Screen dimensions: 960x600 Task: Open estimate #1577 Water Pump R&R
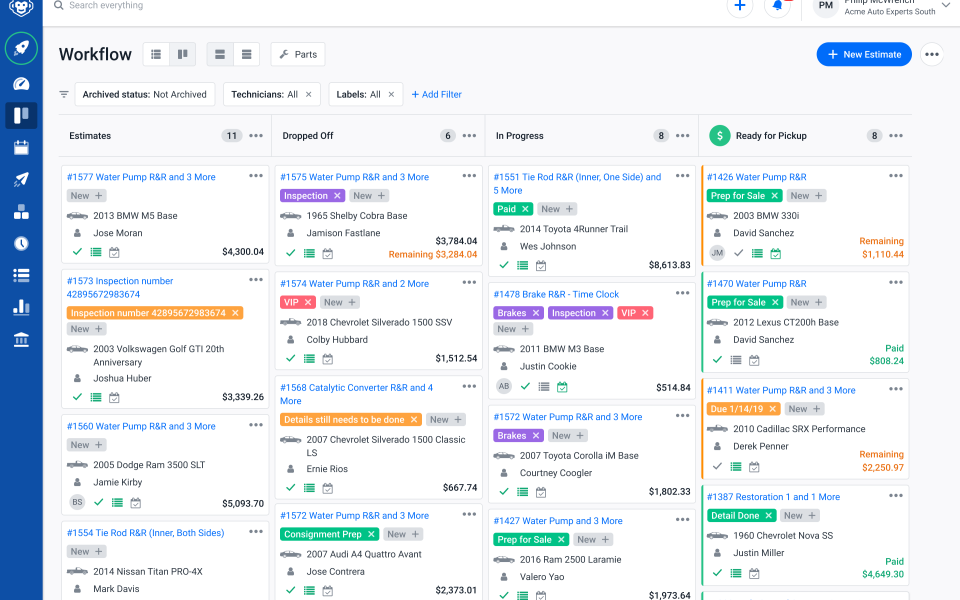141,177
